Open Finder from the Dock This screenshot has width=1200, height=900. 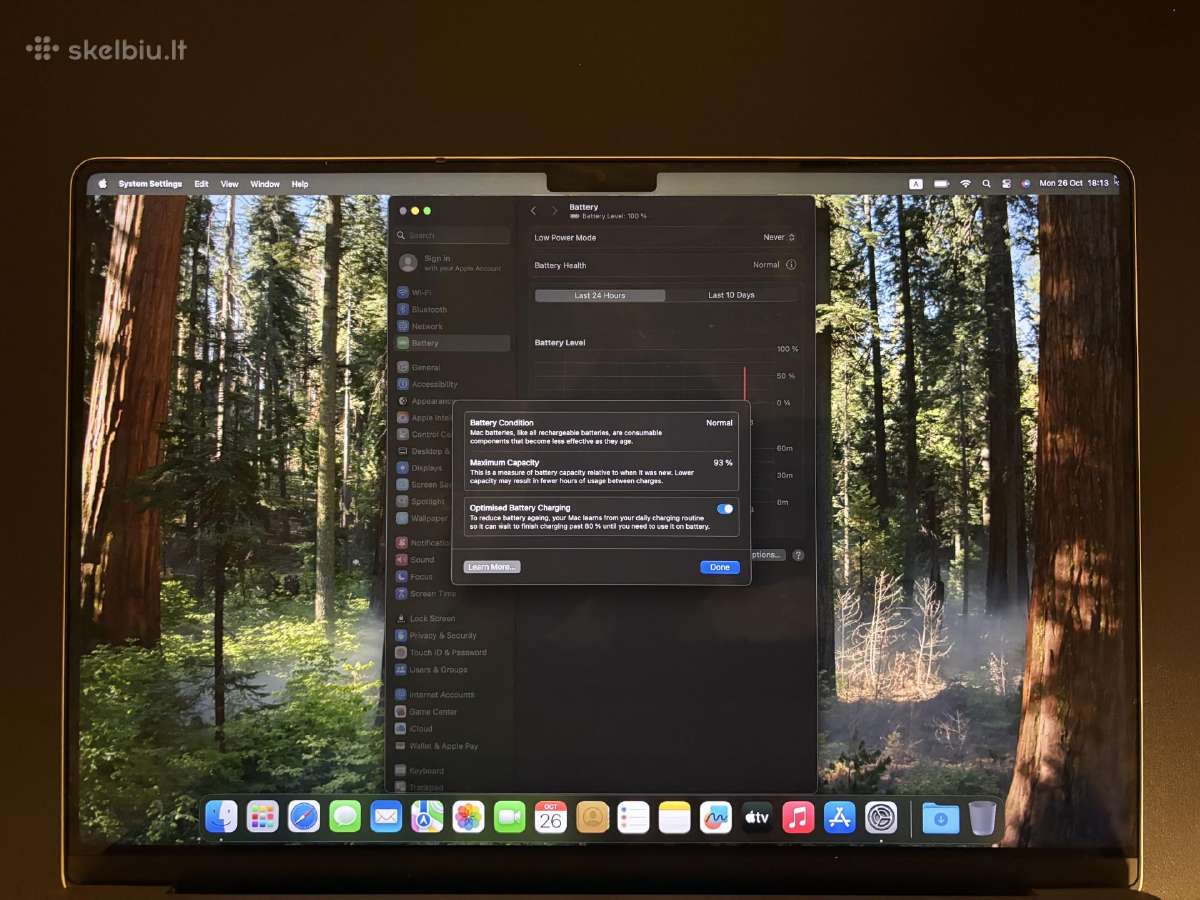pyautogui.click(x=221, y=817)
